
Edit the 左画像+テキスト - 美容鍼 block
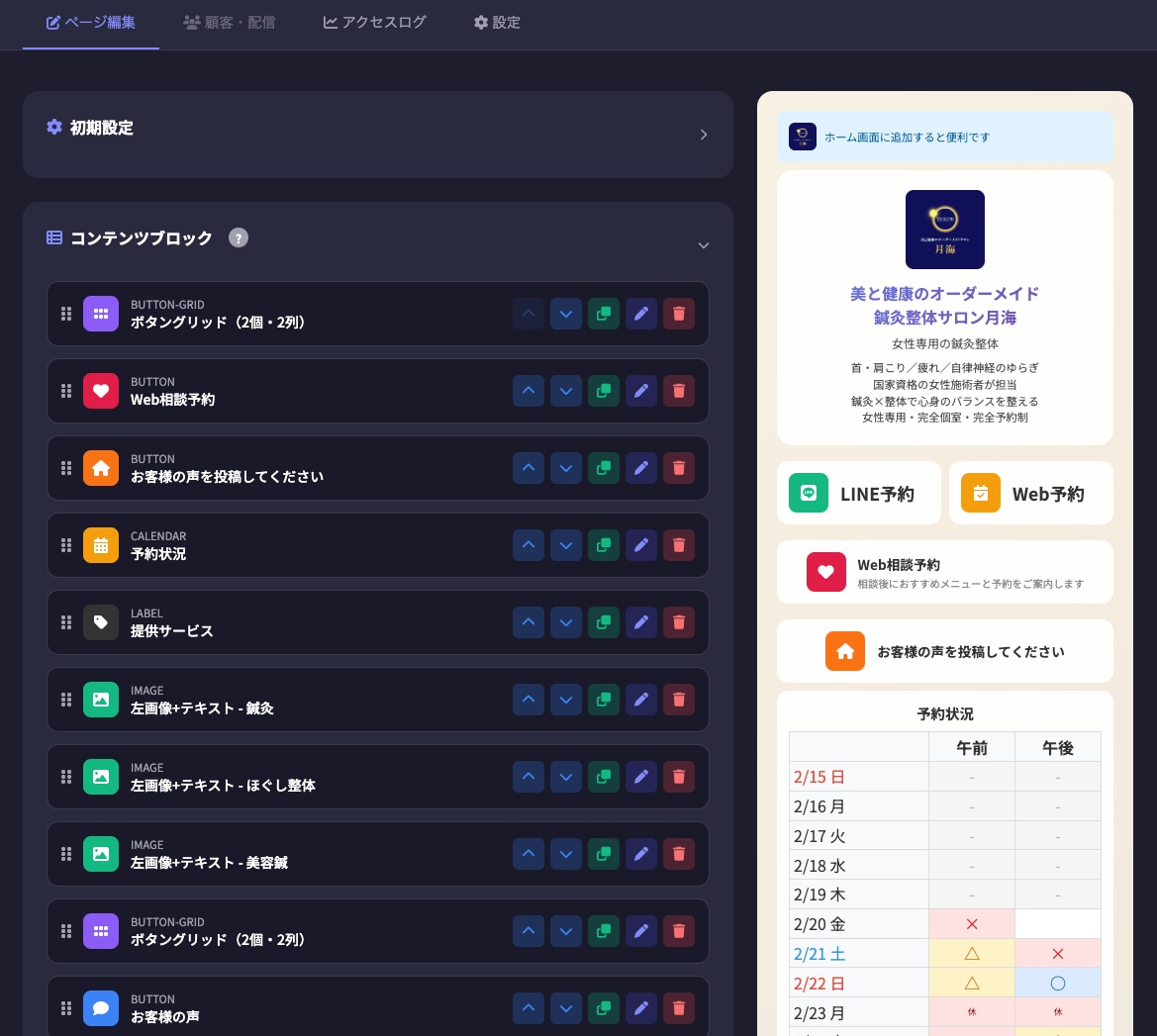pos(641,854)
